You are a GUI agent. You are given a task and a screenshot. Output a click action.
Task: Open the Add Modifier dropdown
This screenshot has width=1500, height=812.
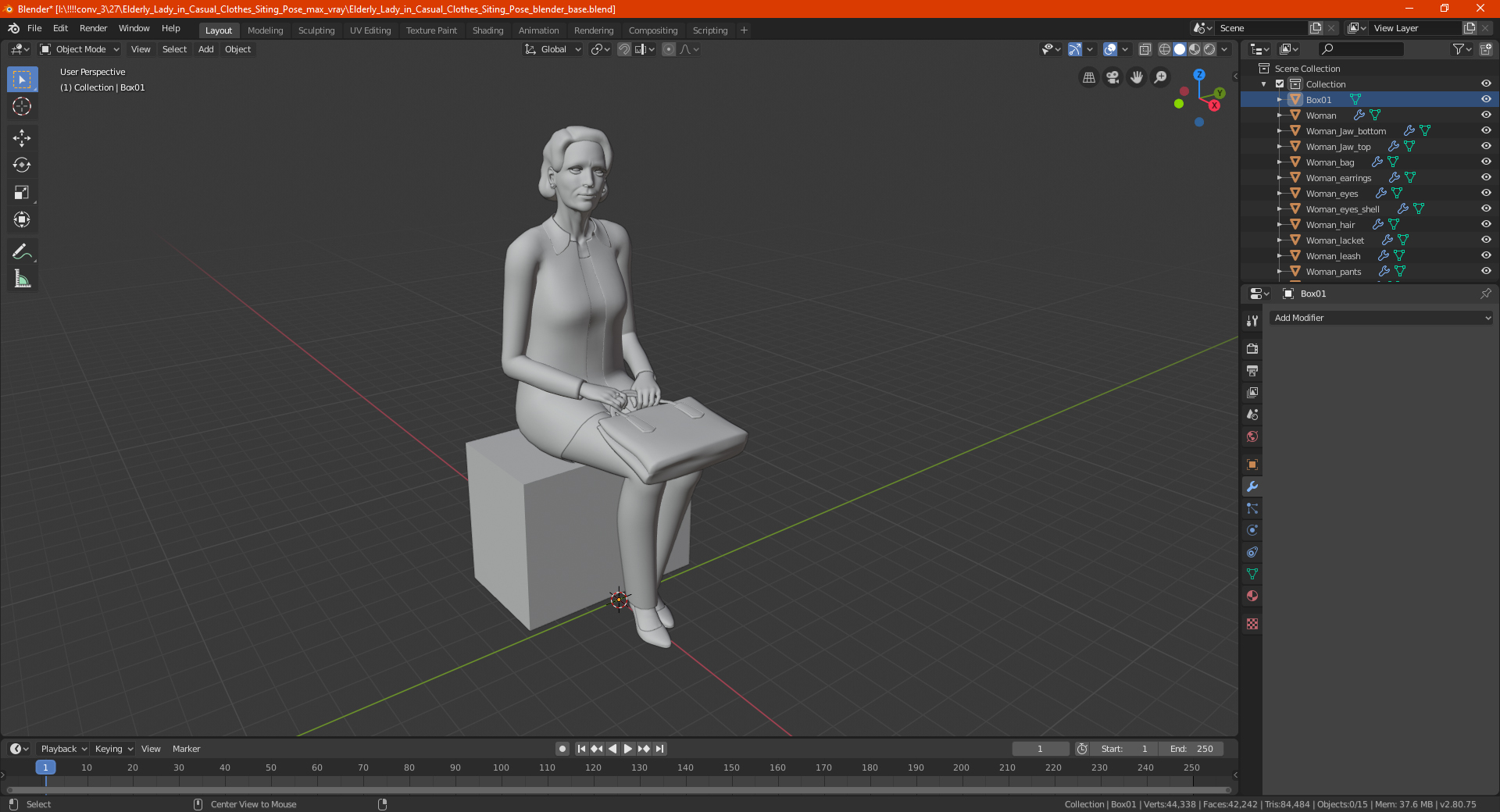[1380, 318]
